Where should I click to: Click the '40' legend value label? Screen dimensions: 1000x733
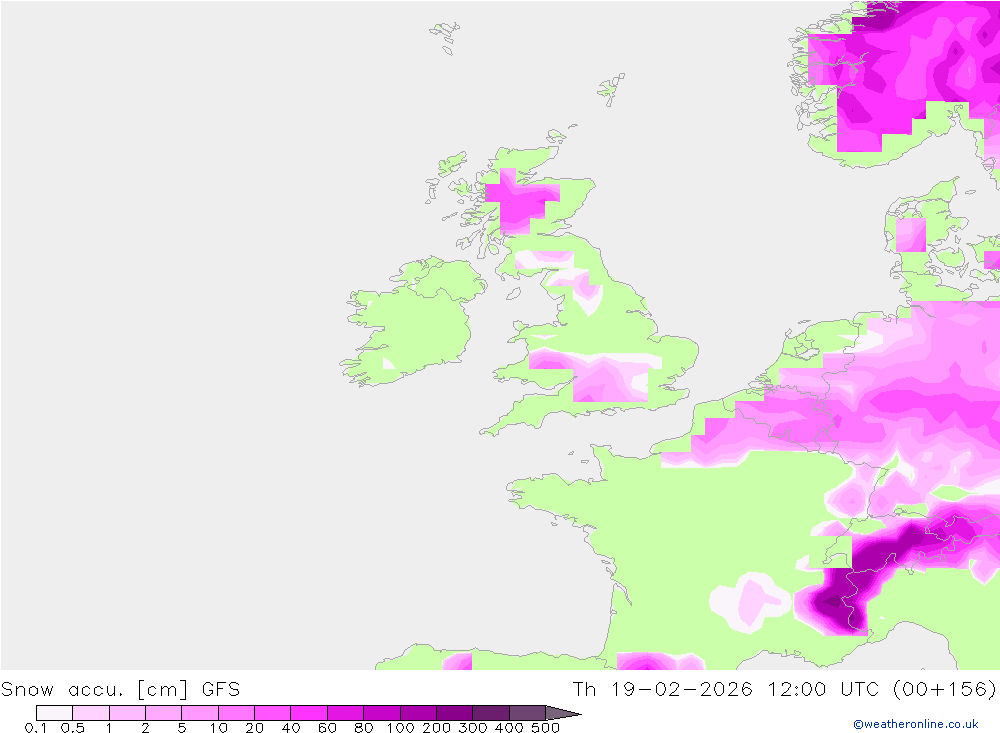291,728
